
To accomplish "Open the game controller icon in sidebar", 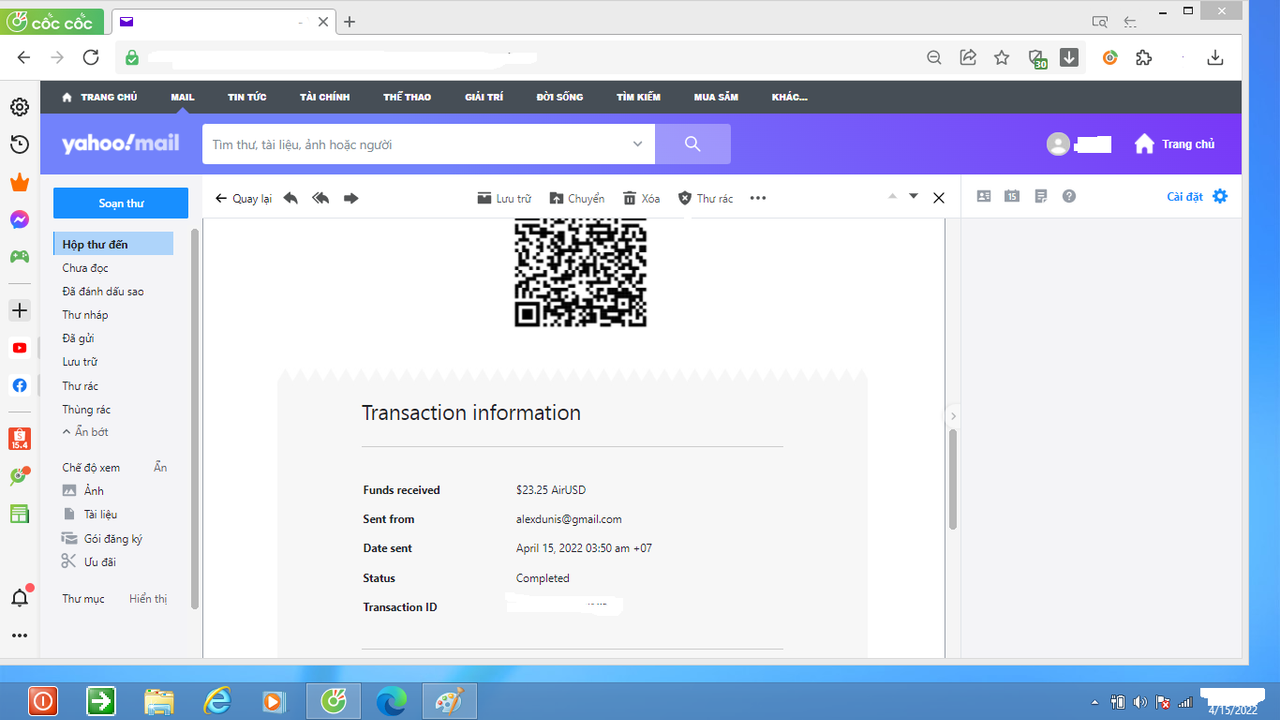I will [19, 257].
